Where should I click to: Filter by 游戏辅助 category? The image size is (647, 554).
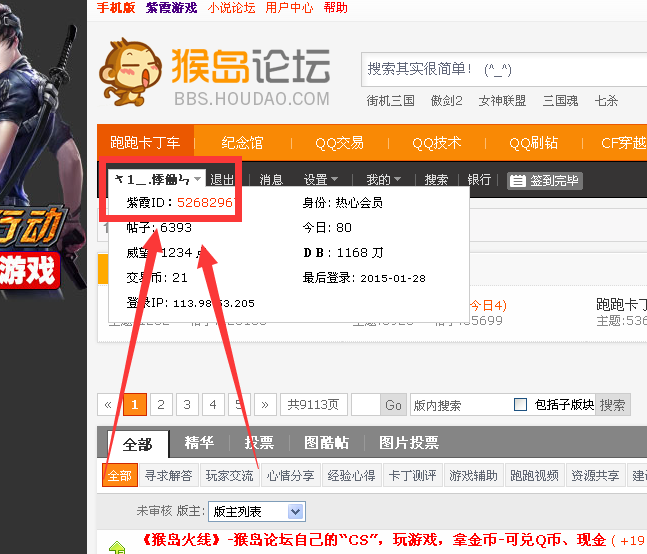(474, 476)
